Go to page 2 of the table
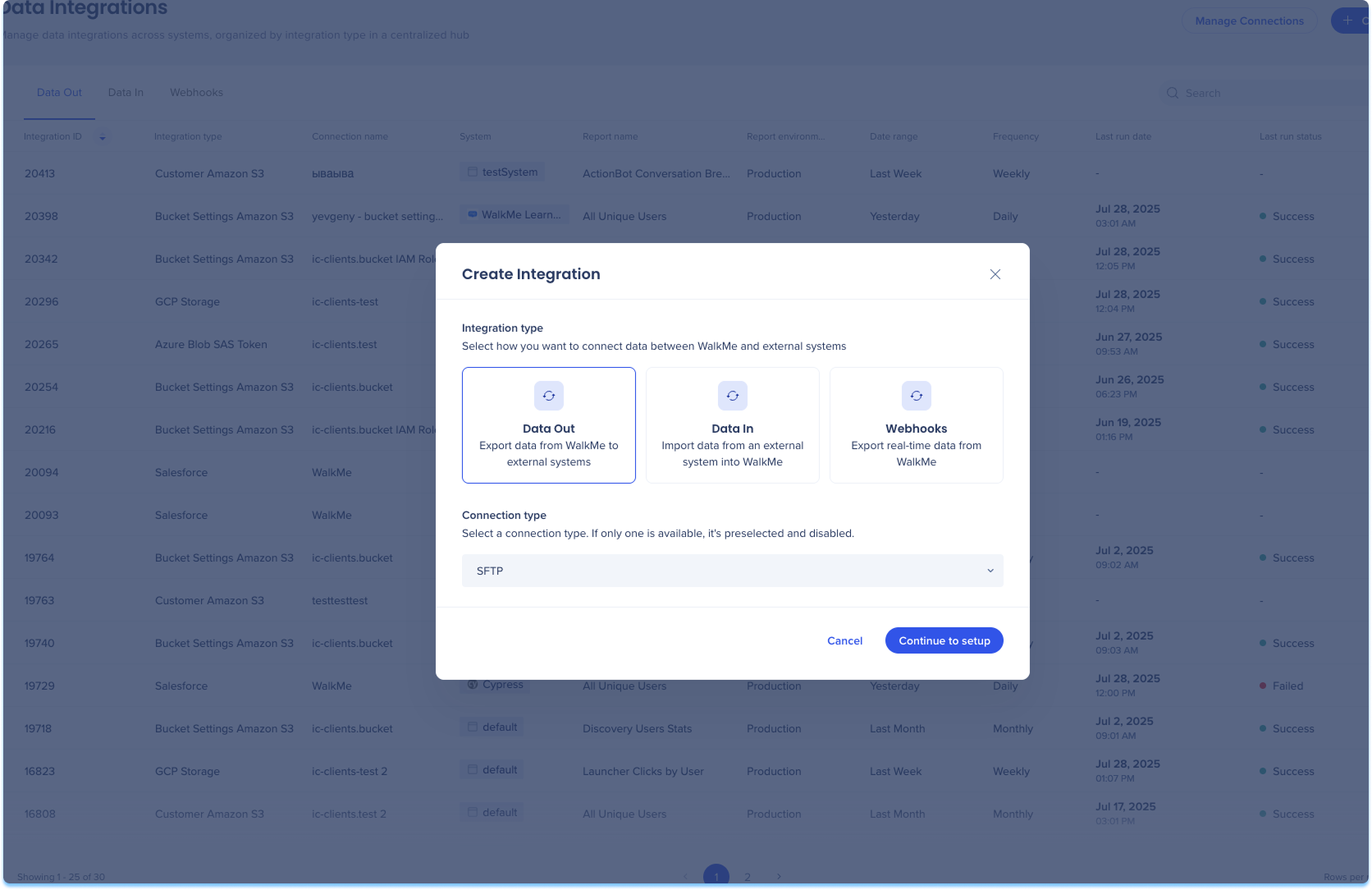 (747, 877)
